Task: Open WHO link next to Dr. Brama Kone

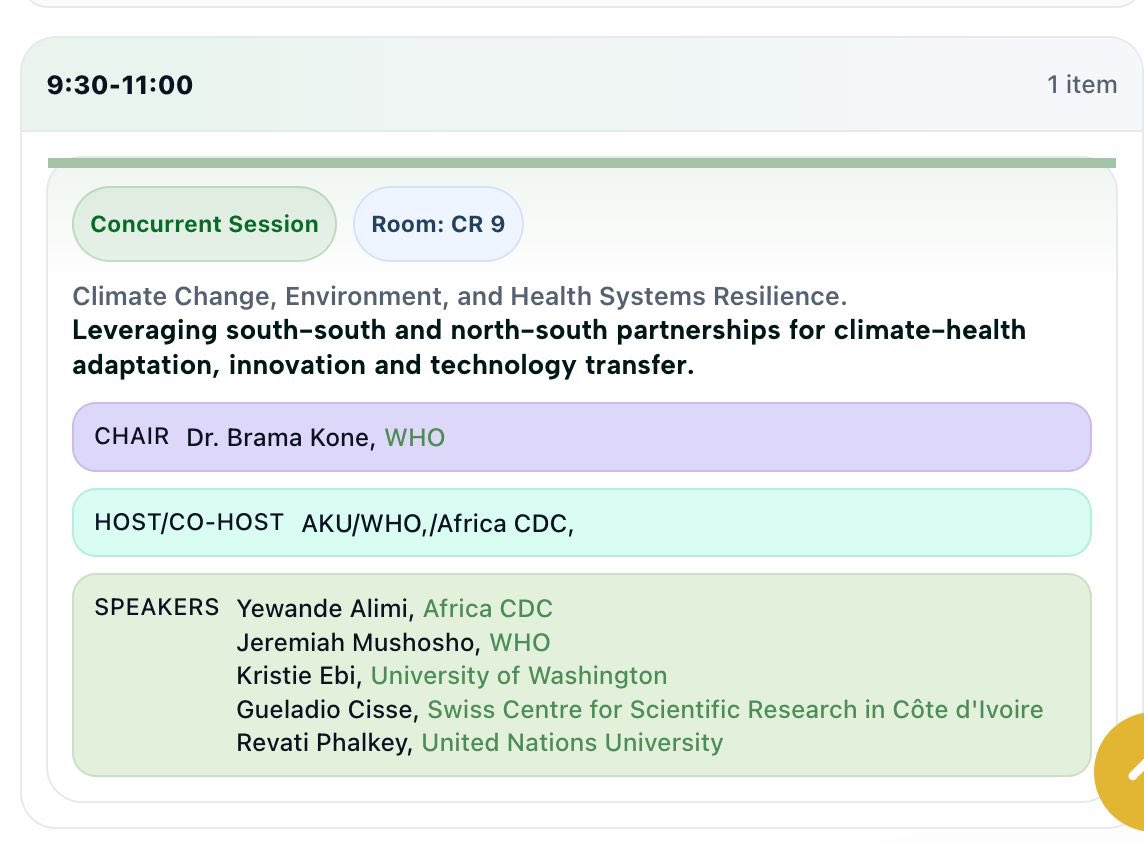Action: pos(414,438)
